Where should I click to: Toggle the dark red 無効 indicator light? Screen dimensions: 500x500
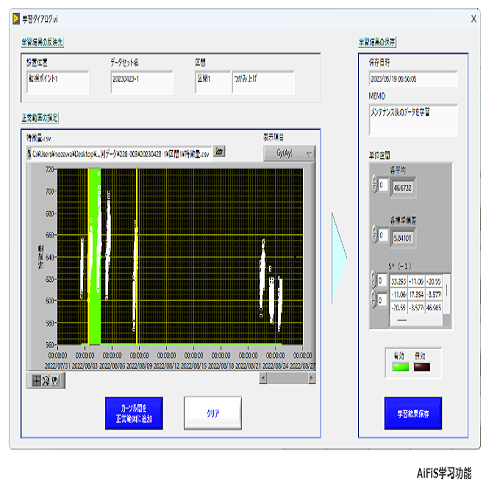coord(422,367)
